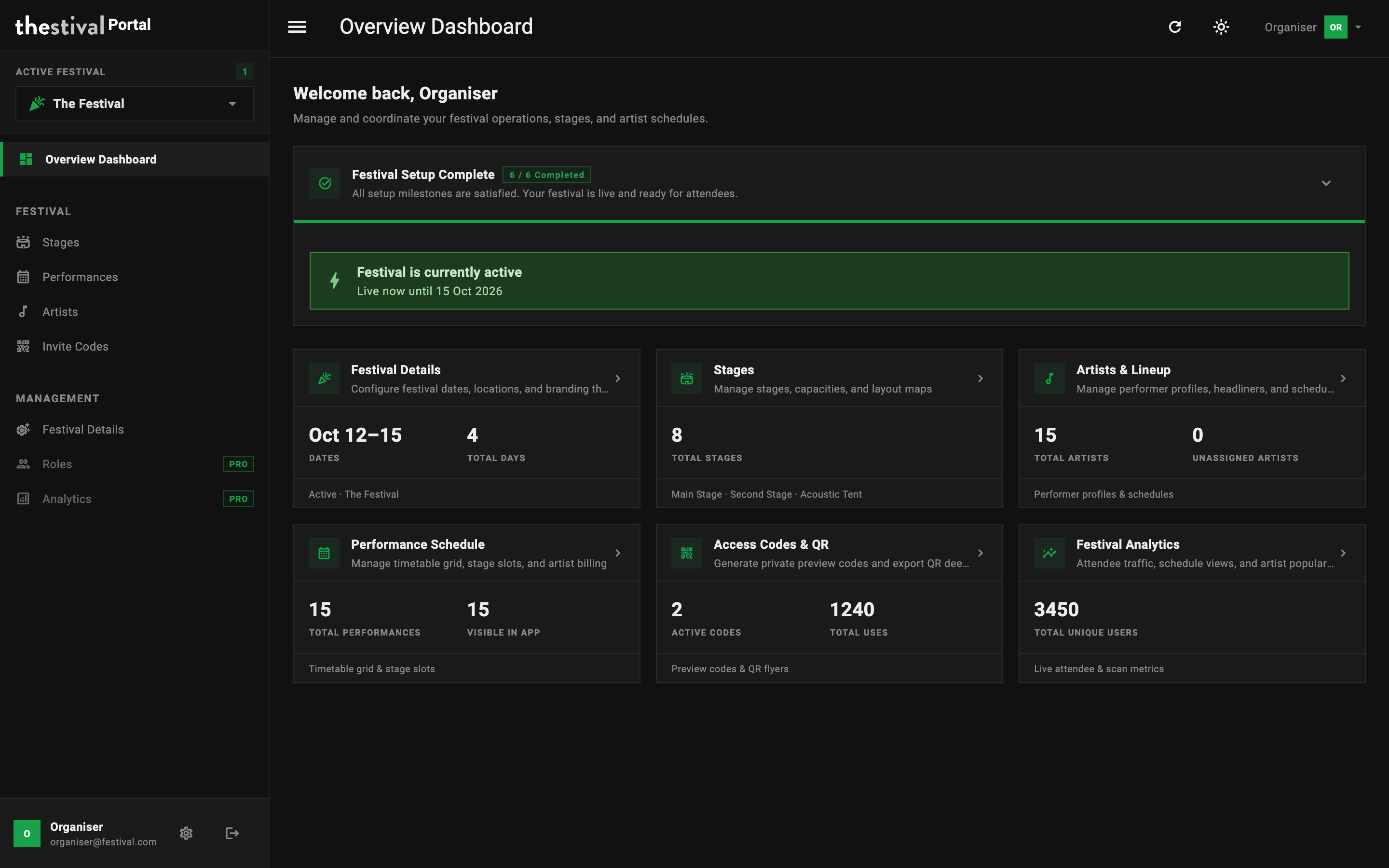Open Access Codes & QR card chevron
The image size is (1389, 868).
(980, 553)
